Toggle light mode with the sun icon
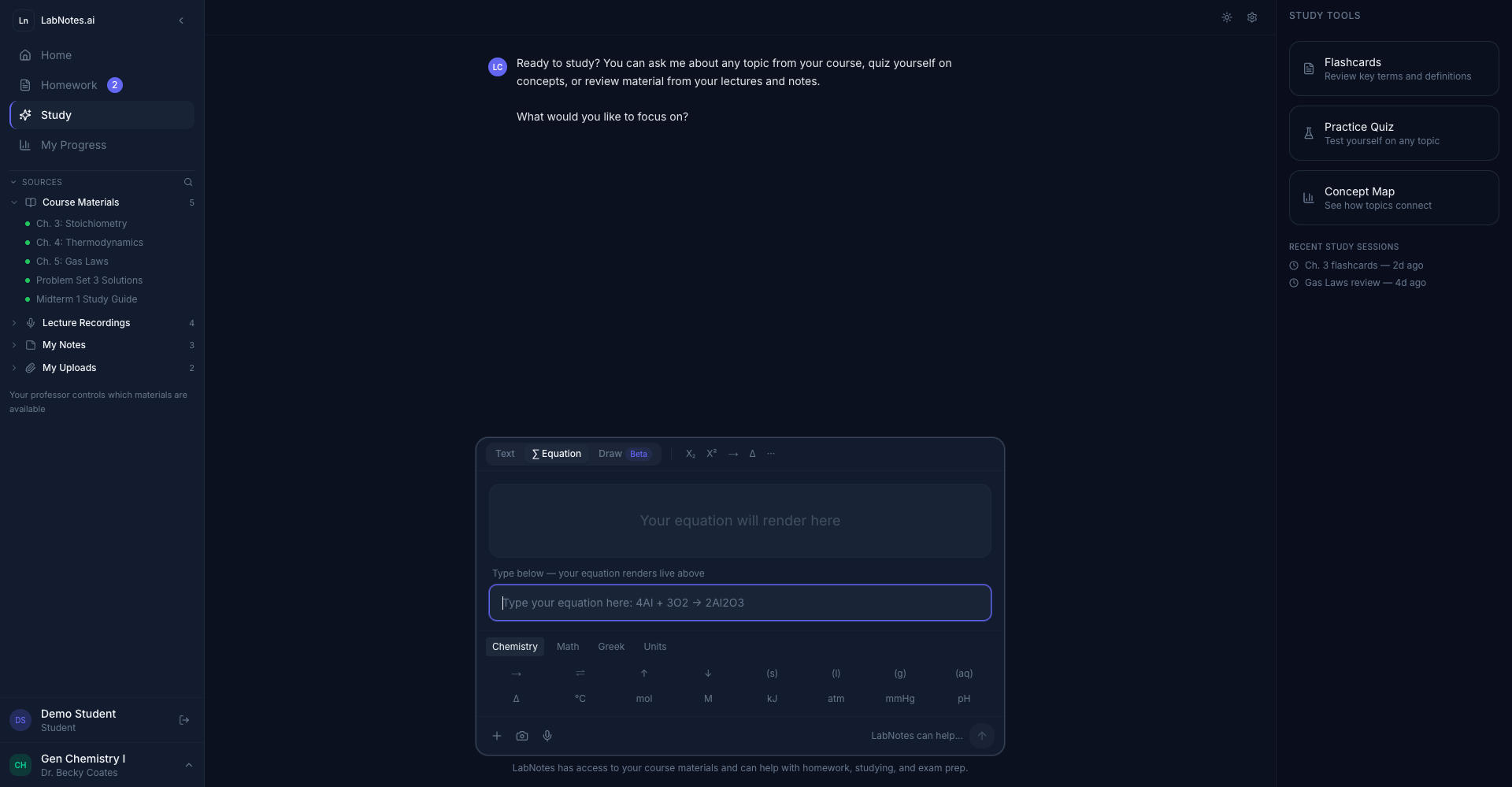1512x787 pixels. (x=1227, y=17)
